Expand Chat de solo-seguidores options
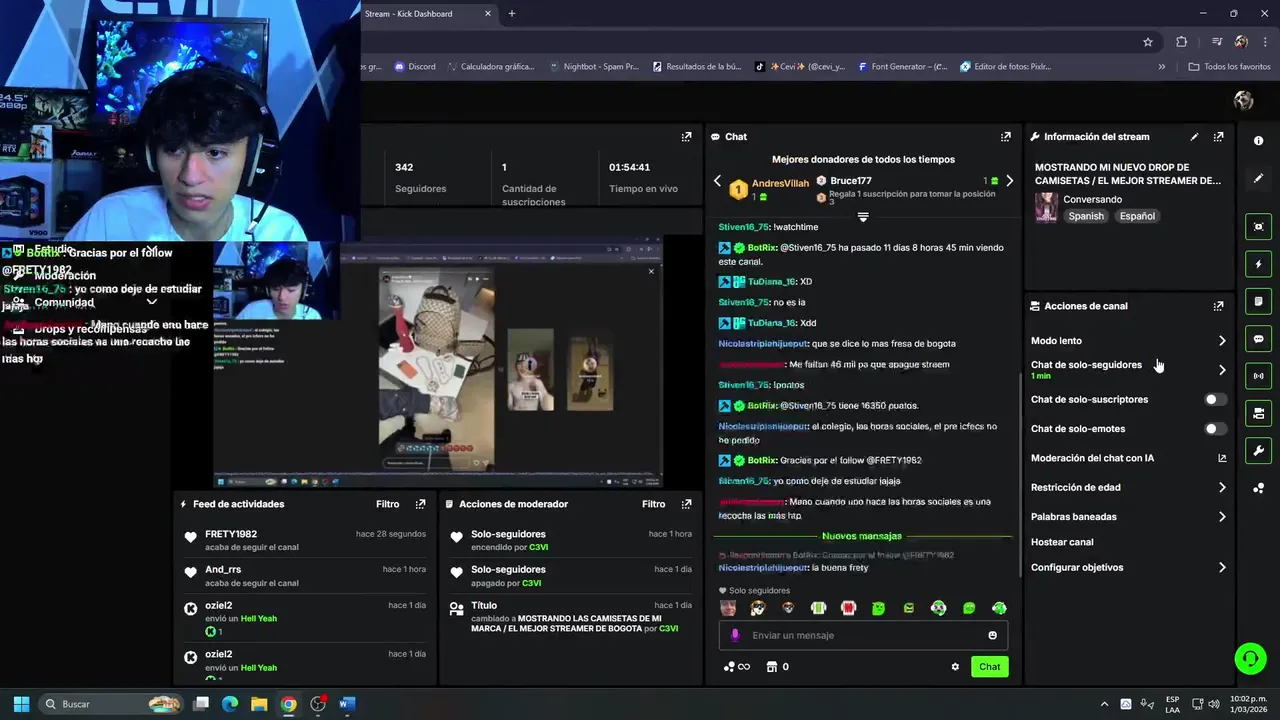 1222,370
